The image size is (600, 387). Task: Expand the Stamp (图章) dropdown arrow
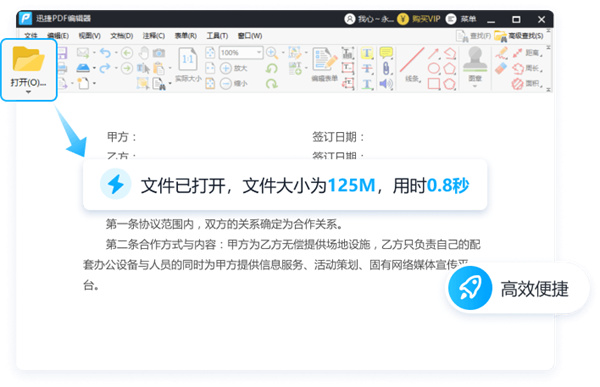(x=475, y=86)
